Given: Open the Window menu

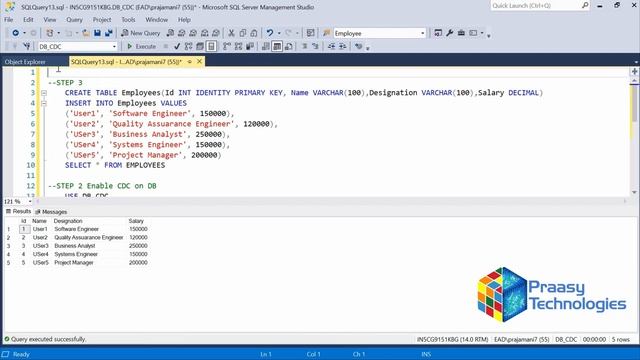Looking at the screenshot, I should click(x=156, y=20).
